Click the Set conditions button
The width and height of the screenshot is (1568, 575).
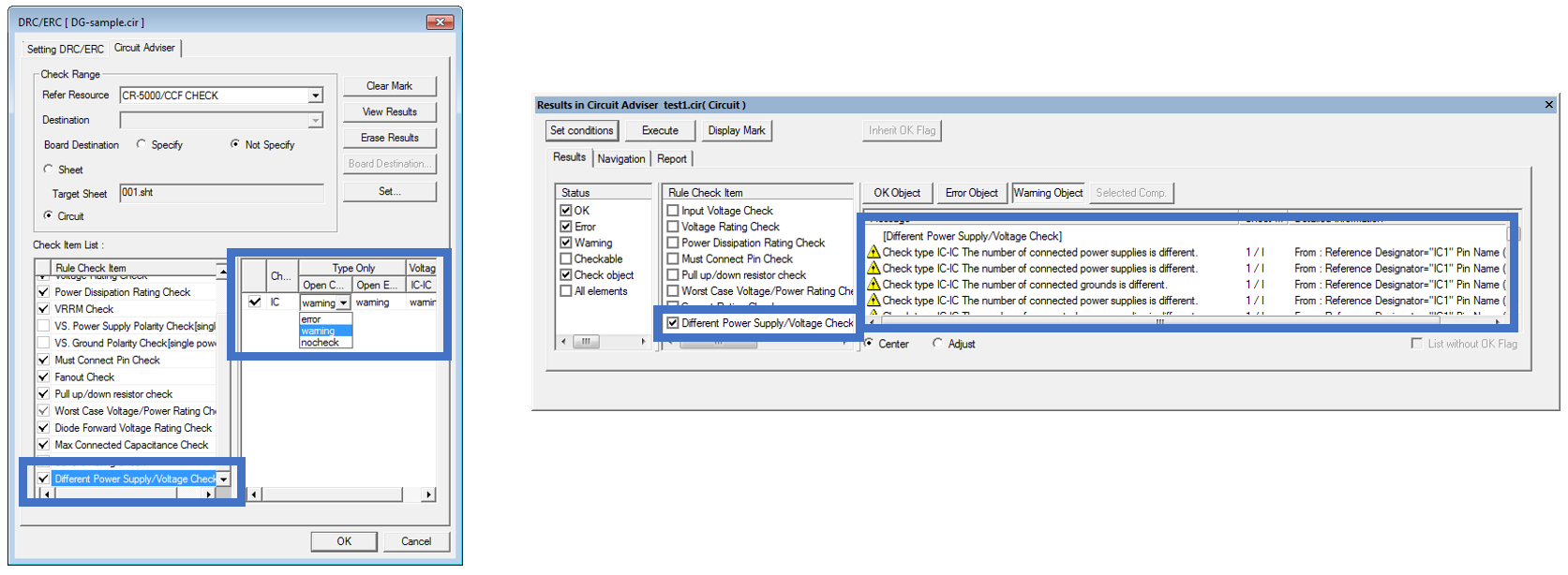(582, 131)
